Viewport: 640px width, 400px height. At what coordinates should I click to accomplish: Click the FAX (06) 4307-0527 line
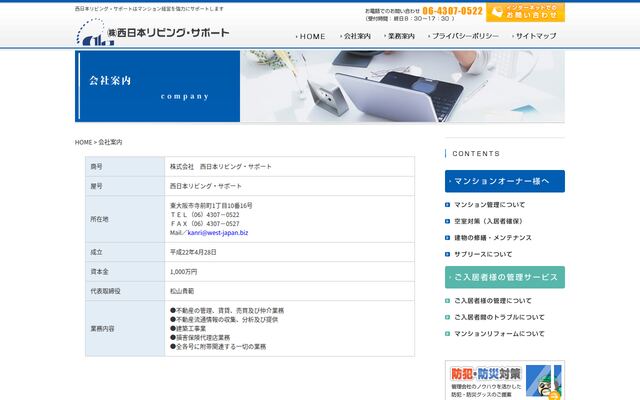click(x=205, y=224)
